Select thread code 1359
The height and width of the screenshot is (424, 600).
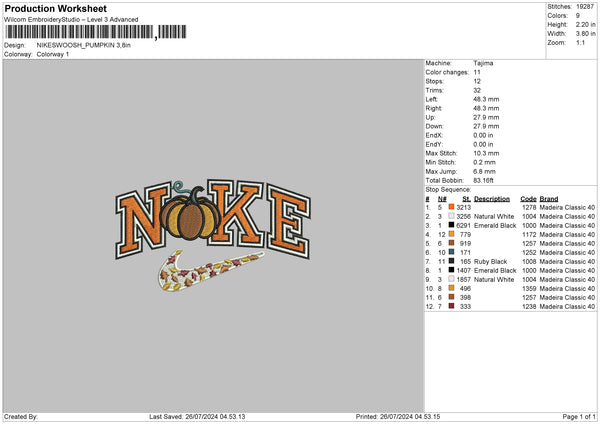529,289
